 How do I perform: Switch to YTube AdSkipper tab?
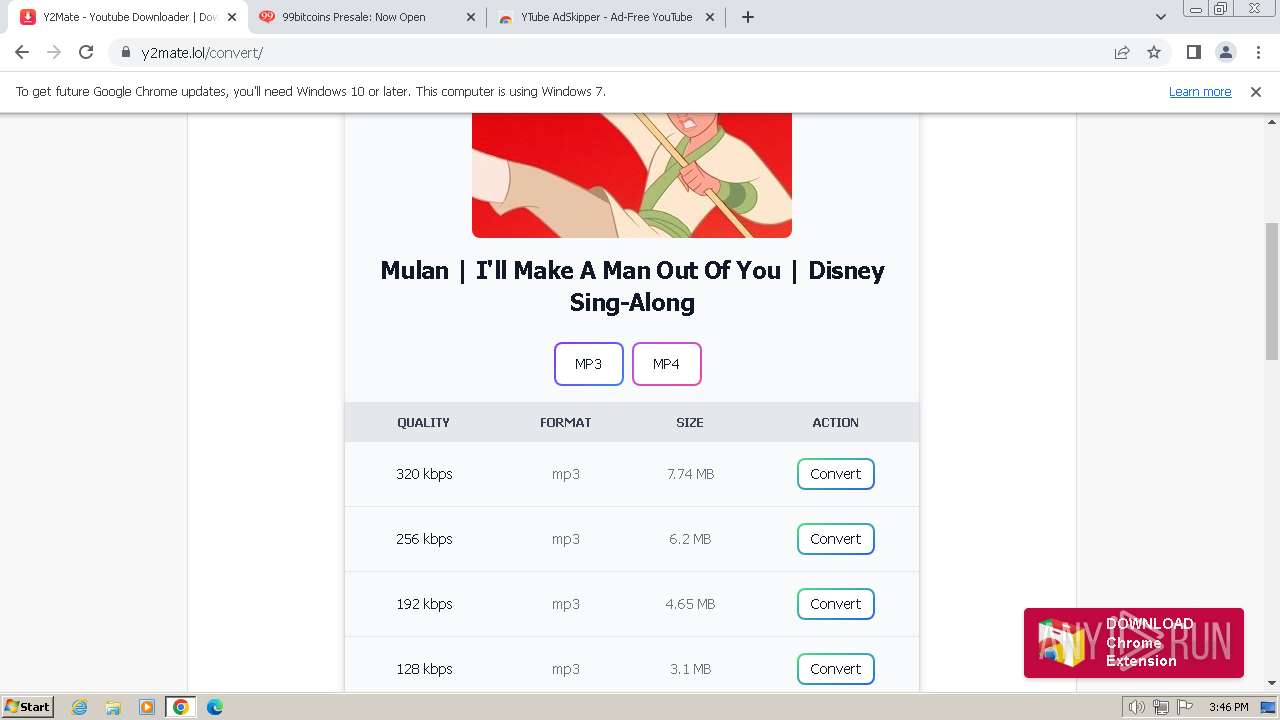pyautogui.click(x=606, y=17)
